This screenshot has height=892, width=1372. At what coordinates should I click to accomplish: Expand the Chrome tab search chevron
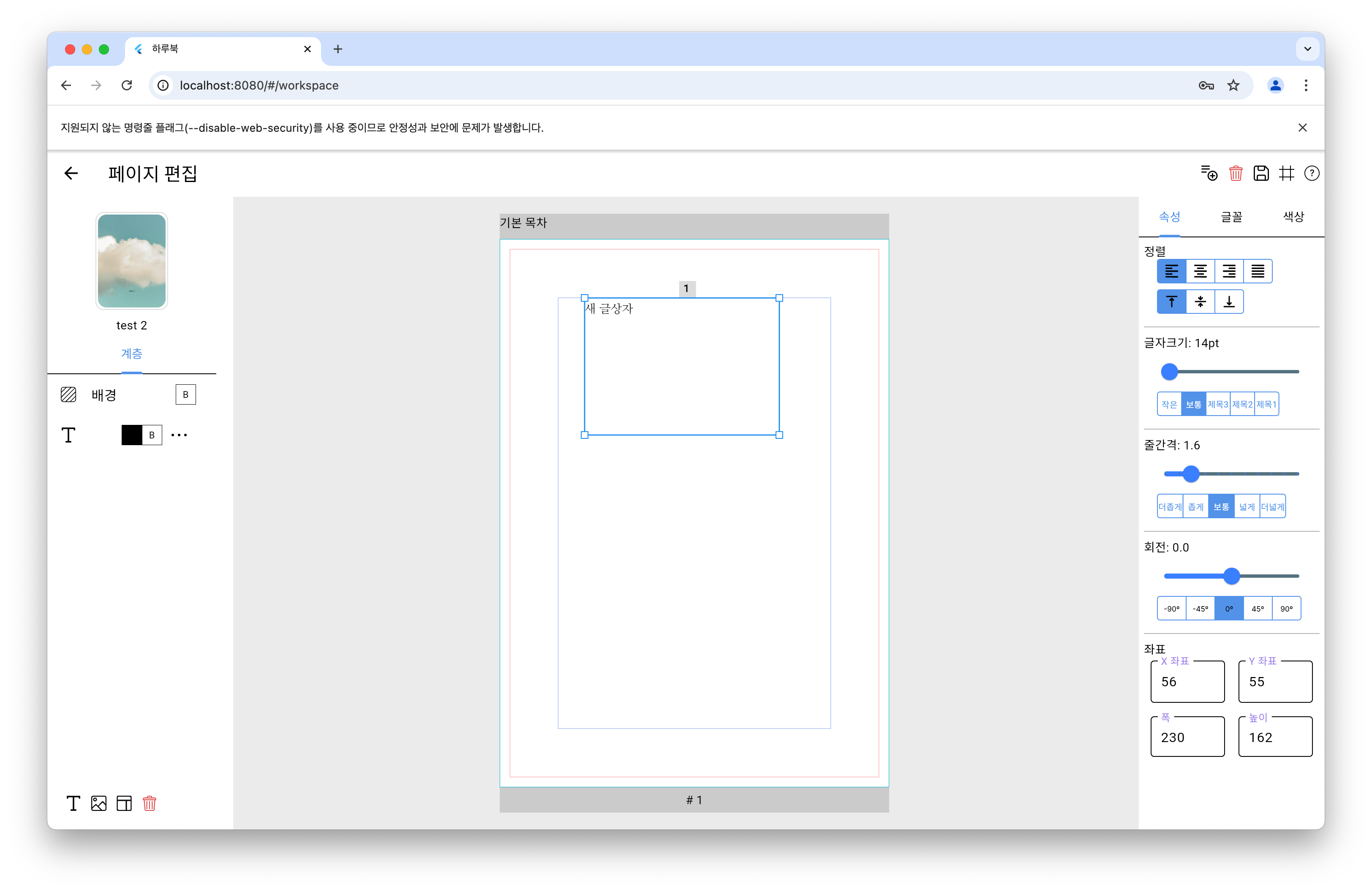1307,49
